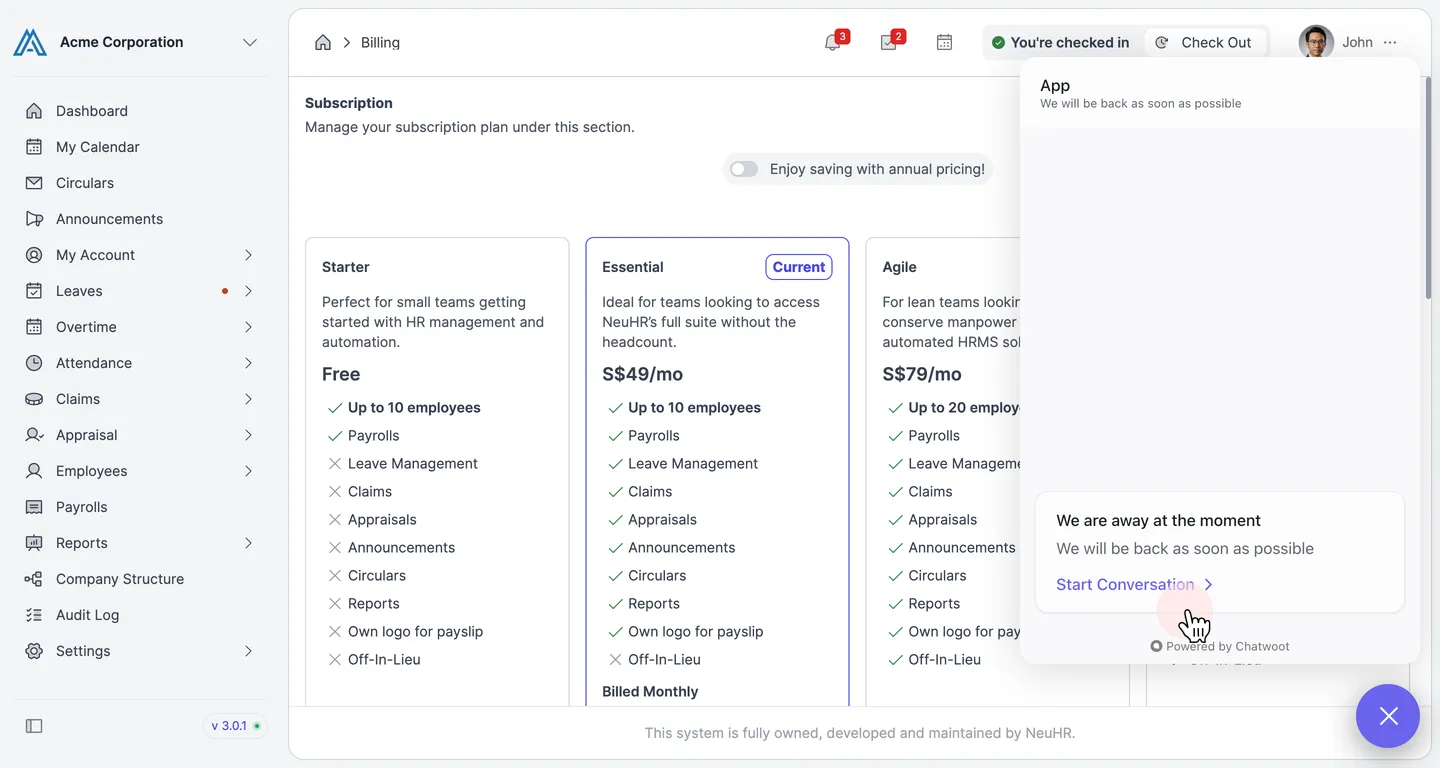Open inbox icon with 2 badge
This screenshot has width=1440, height=768.
888,42
